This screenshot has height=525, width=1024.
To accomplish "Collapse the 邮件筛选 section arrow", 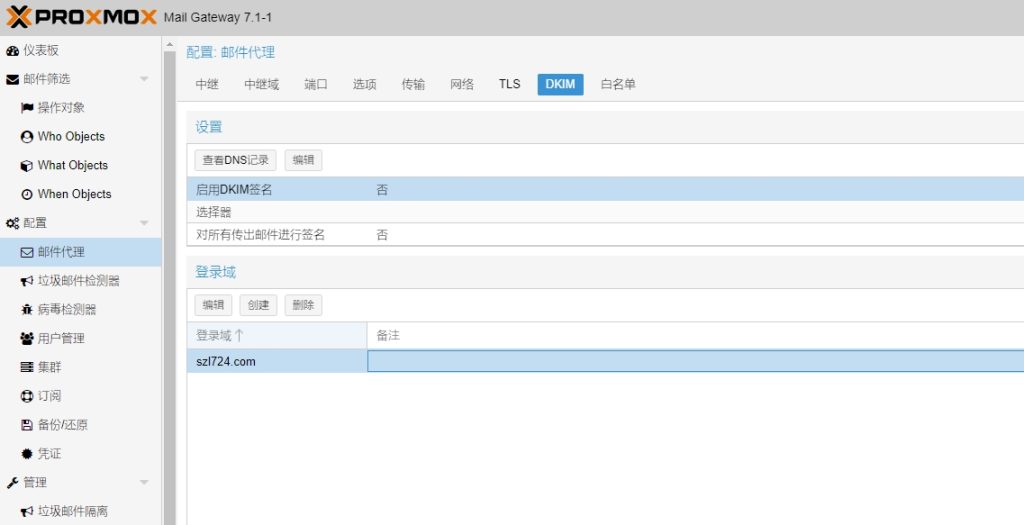I will 144,79.
